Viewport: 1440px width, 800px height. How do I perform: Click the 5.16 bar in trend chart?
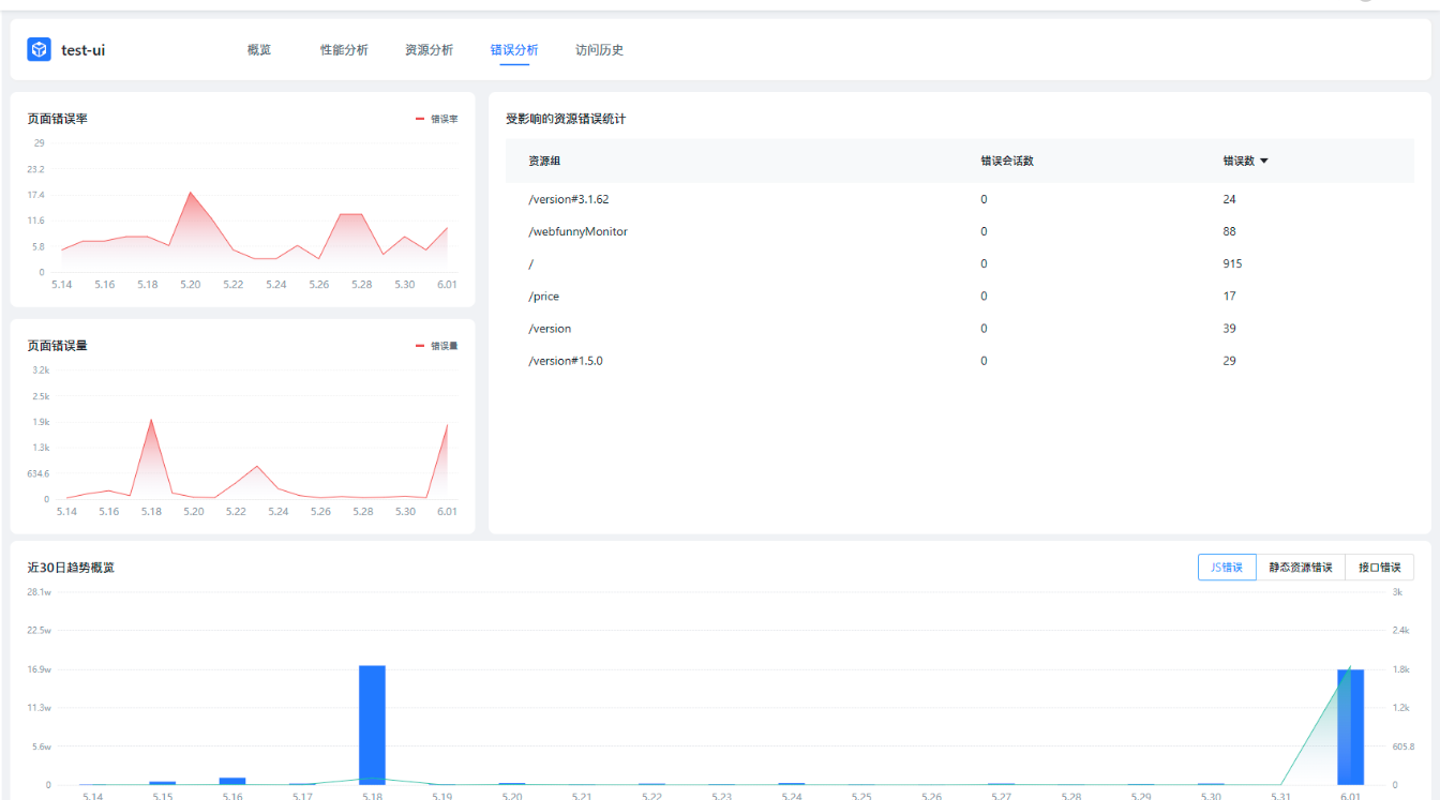tap(232, 781)
